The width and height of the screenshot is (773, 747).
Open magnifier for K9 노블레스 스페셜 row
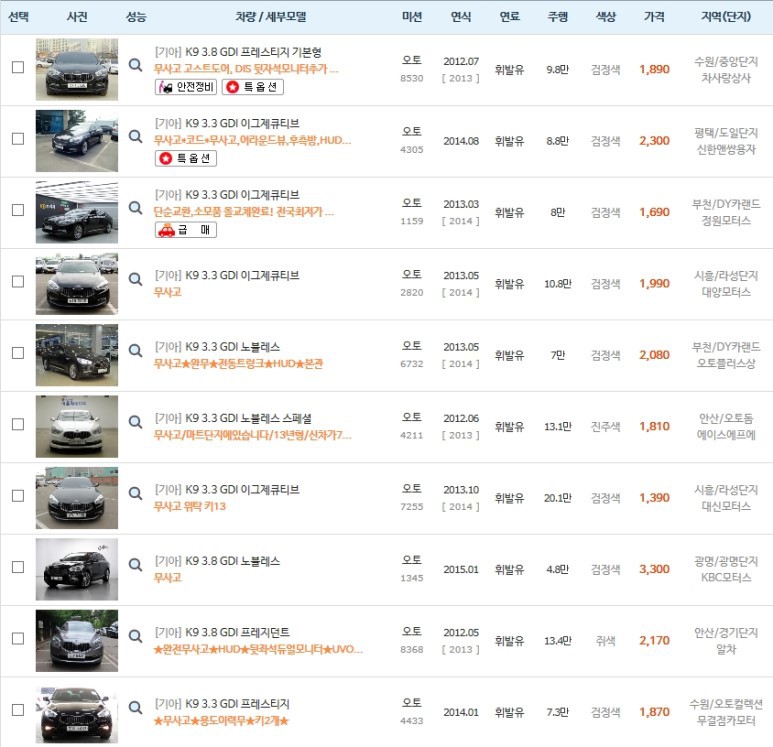point(135,423)
